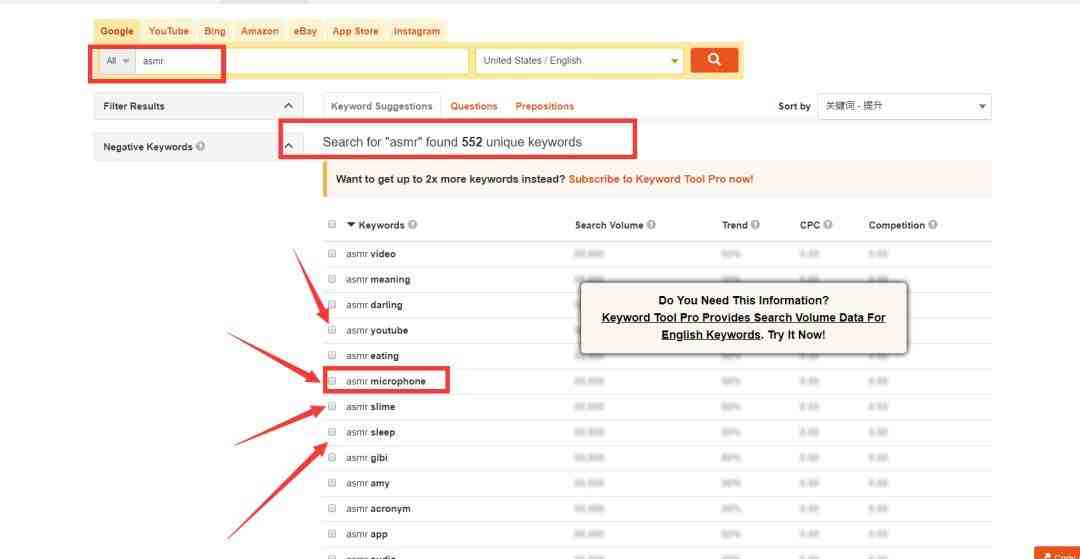
Task: Open the Prepositions tab
Action: tap(544, 106)
